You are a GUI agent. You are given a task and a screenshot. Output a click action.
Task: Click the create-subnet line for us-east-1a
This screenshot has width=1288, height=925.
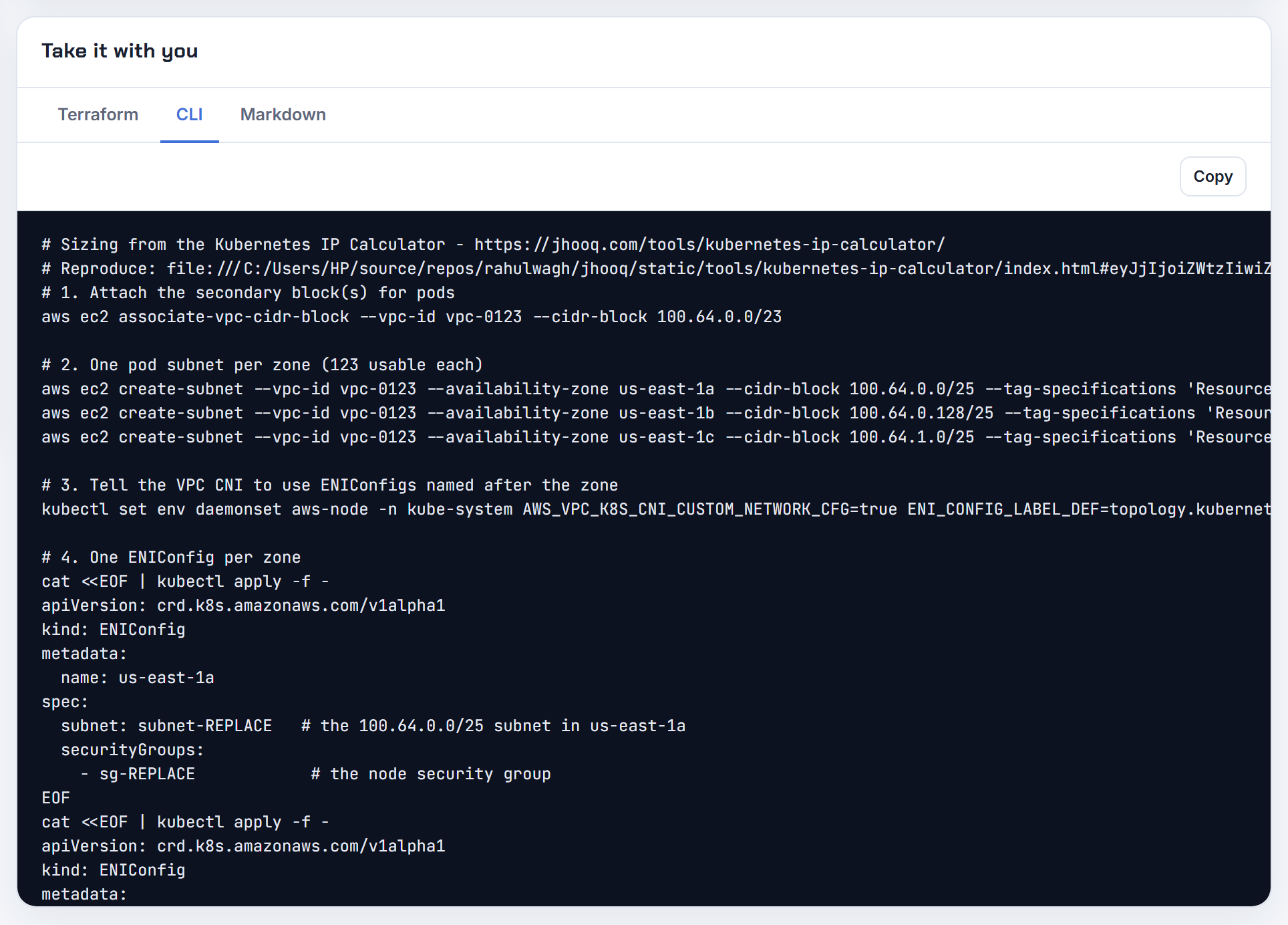point(656,389)
